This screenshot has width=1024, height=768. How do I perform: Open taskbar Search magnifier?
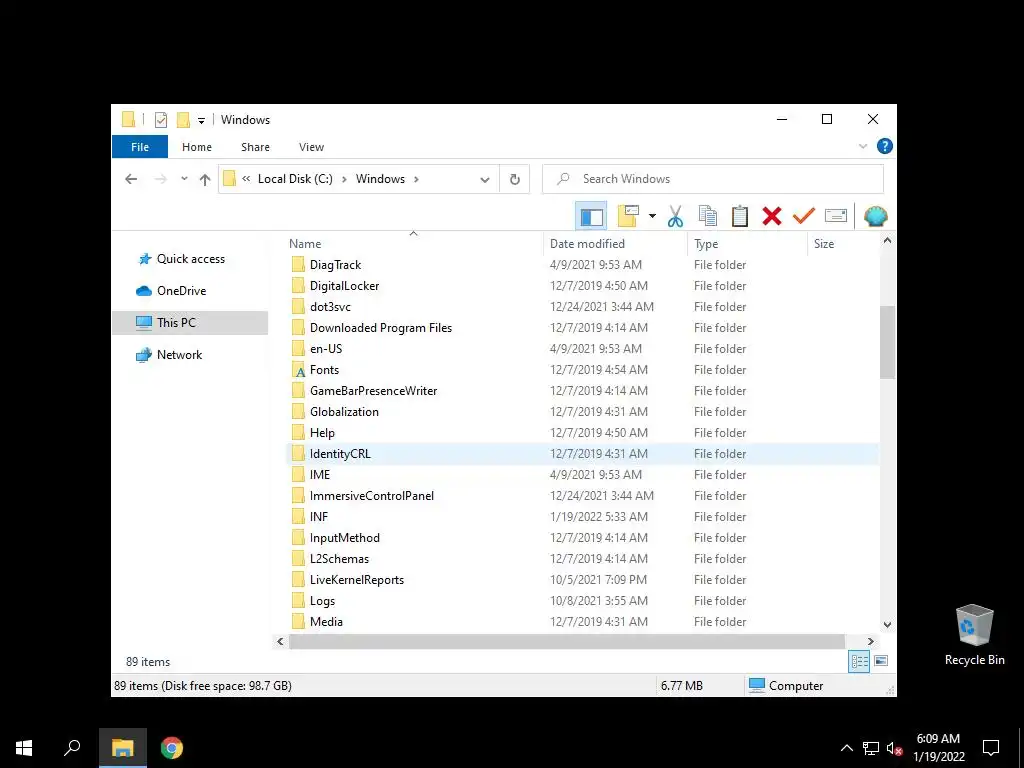[x=72, y=748]
